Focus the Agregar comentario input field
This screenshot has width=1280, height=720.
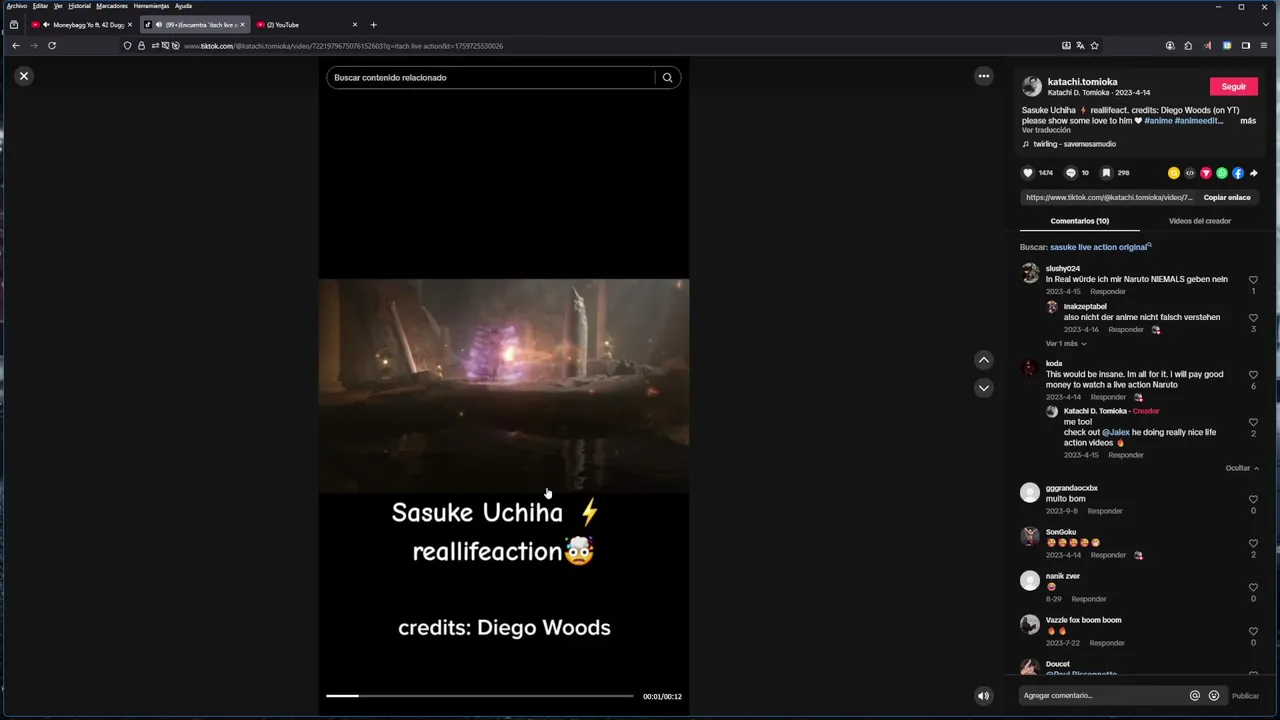[1102, 696]
